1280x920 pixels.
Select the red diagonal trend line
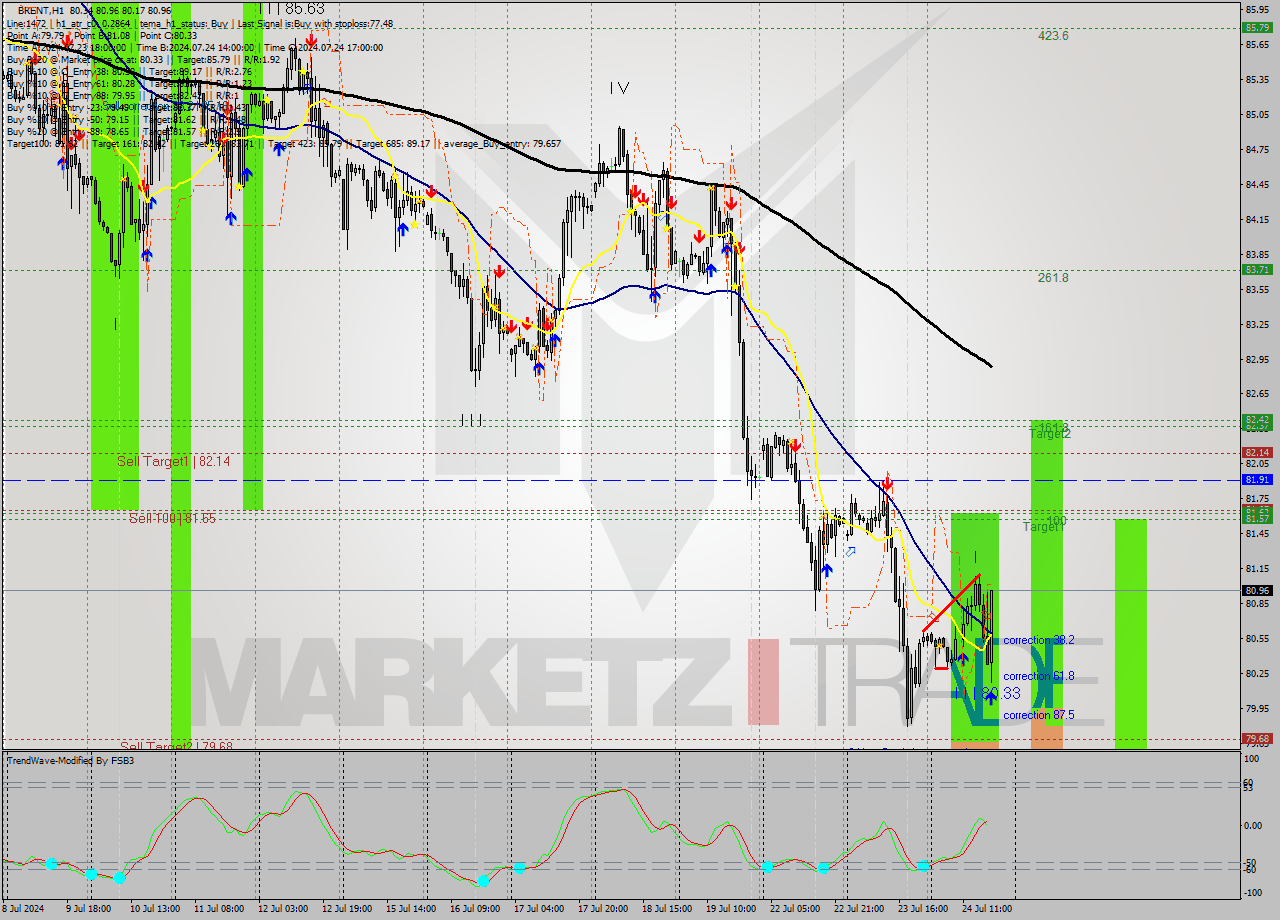[x=951, y=602]
